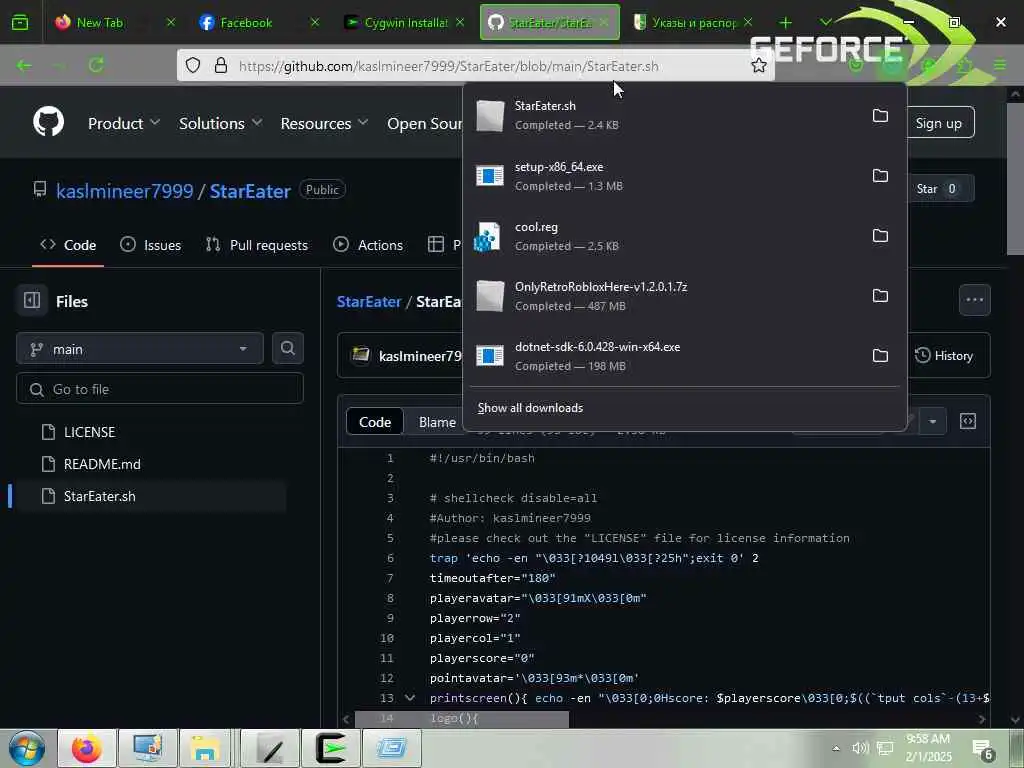Open the tracking protection shield icon
The width and height of the screenshot is (1024, 768).
tap(193, 65)
